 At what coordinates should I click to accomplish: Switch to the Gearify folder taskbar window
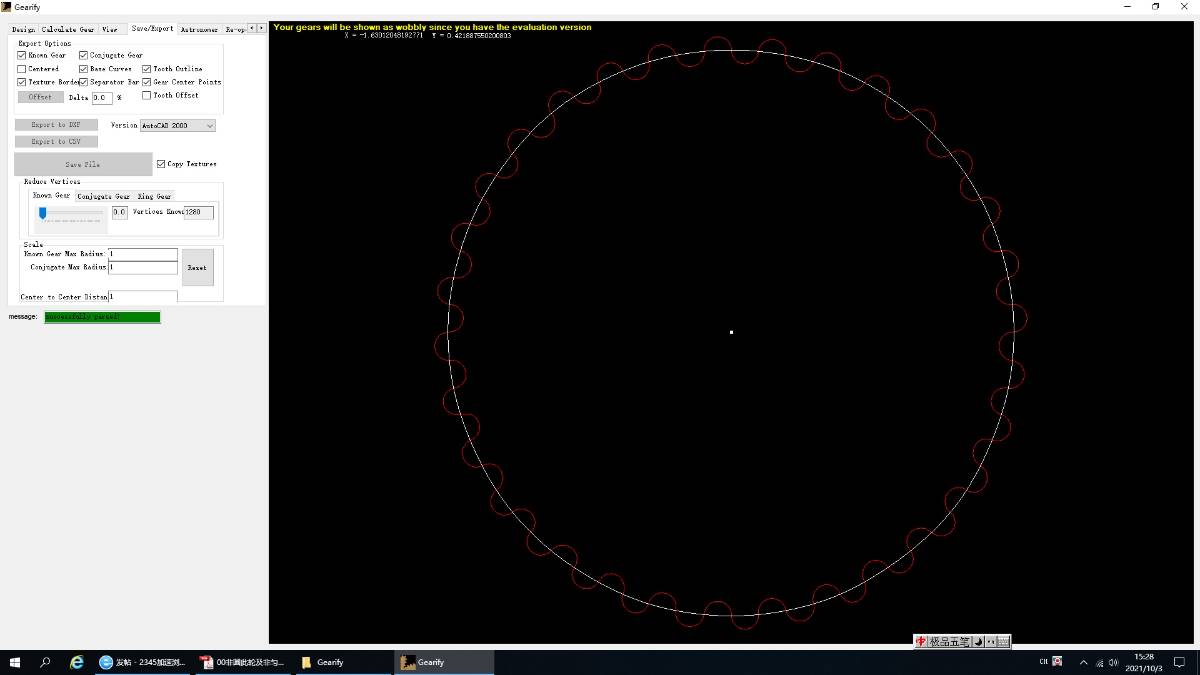click(344, 662)
